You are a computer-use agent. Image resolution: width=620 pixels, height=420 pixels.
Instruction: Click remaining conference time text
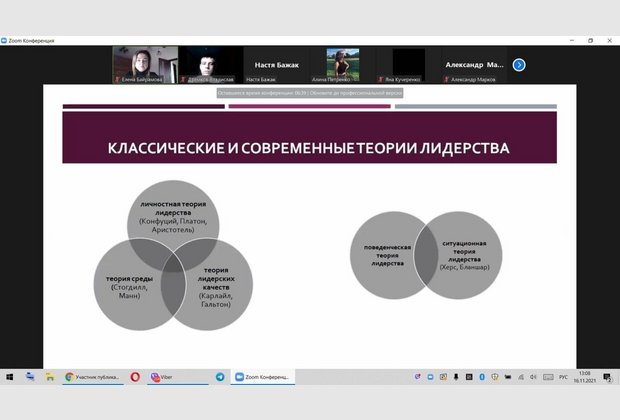pyautogui.click(x=262, y=93)
